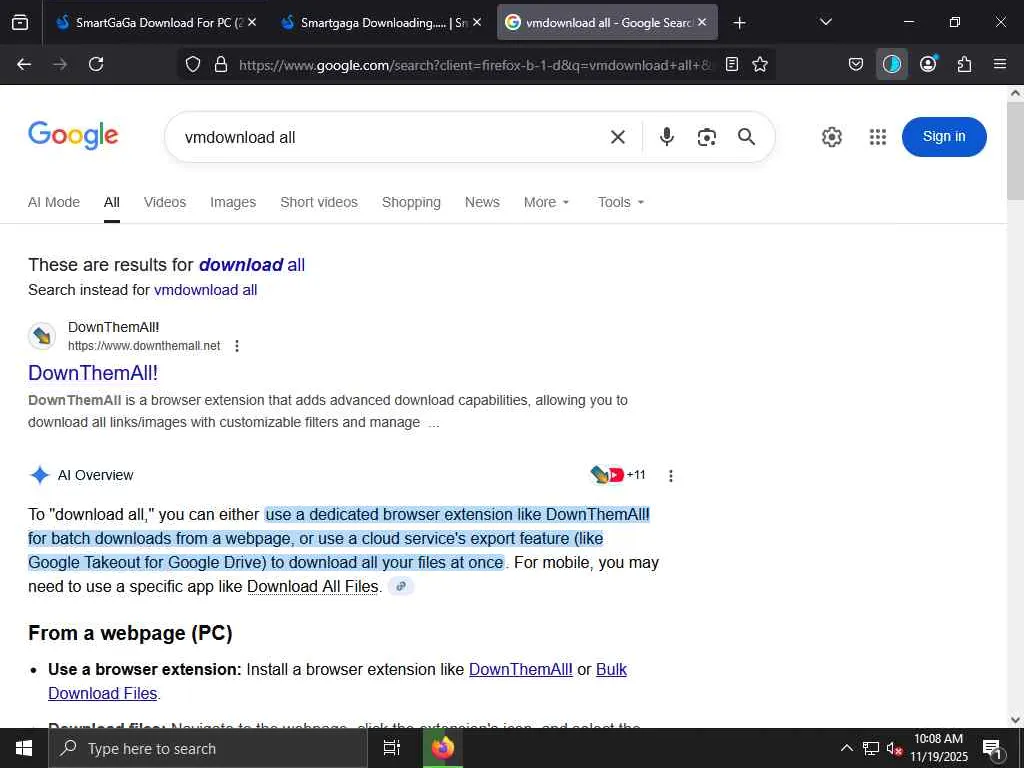Viewport: 1024px width, 768px height.
Task: Click the half-moon dark mode extension icon
Action: point(891,64)
